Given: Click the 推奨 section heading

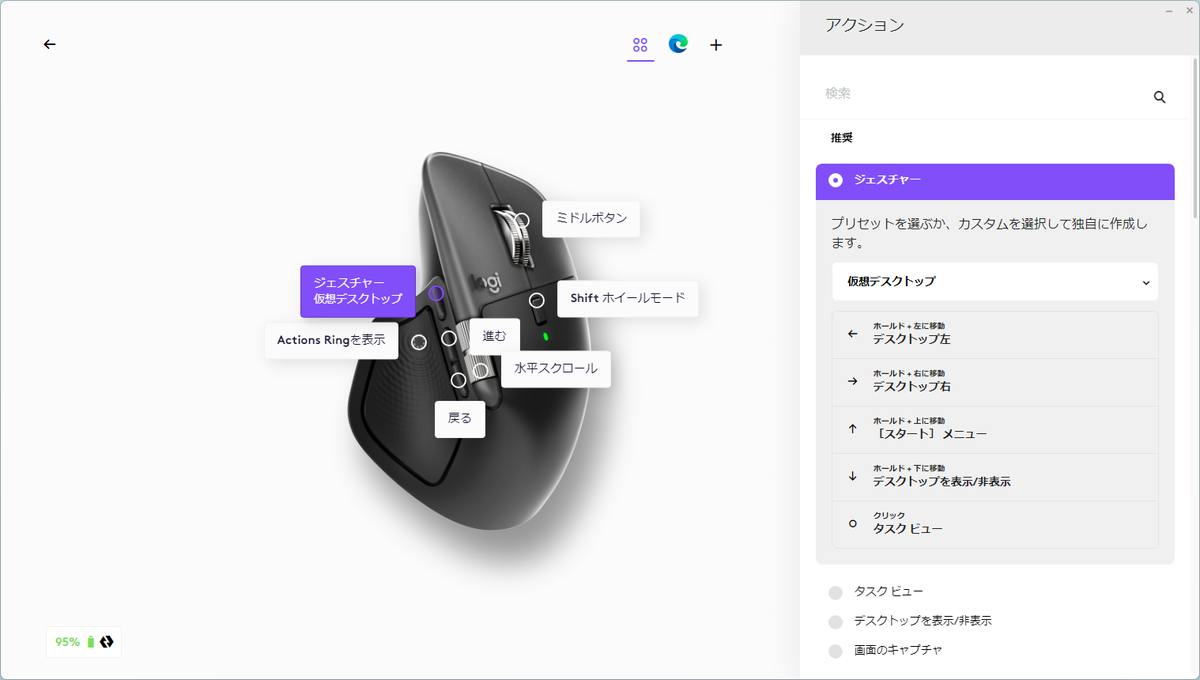Looking at the screenshot, I should click(x=841, y=138).
